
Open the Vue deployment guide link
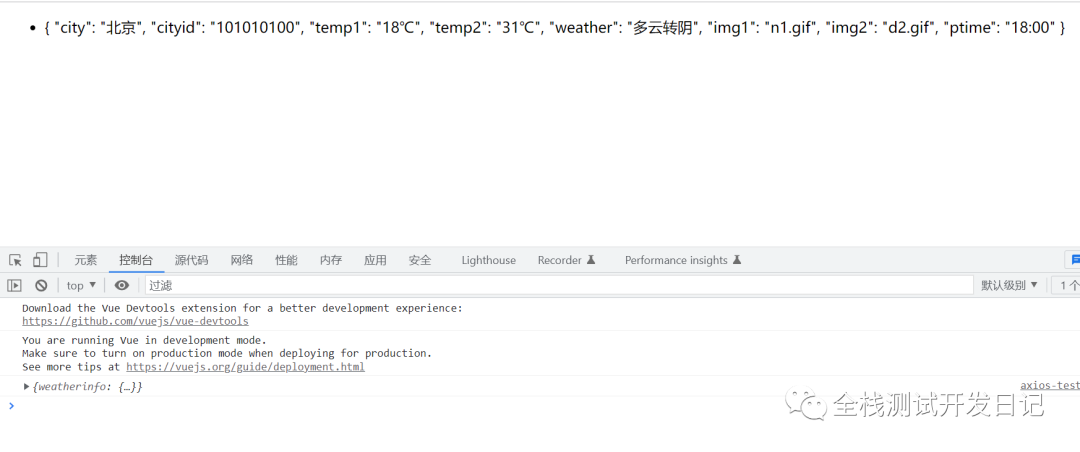(245, 367)
